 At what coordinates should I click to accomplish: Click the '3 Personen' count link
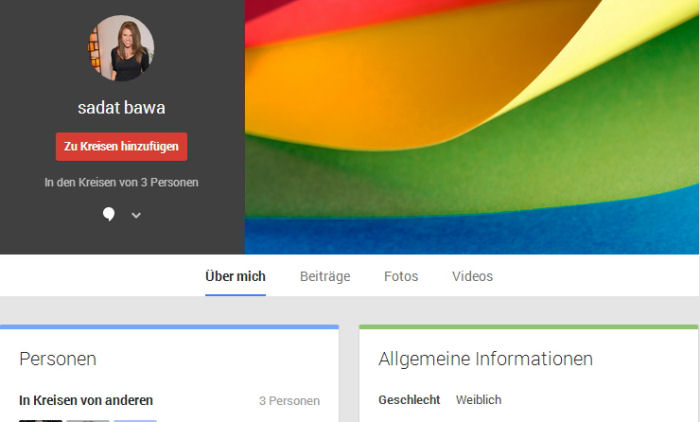pos(289,401)
